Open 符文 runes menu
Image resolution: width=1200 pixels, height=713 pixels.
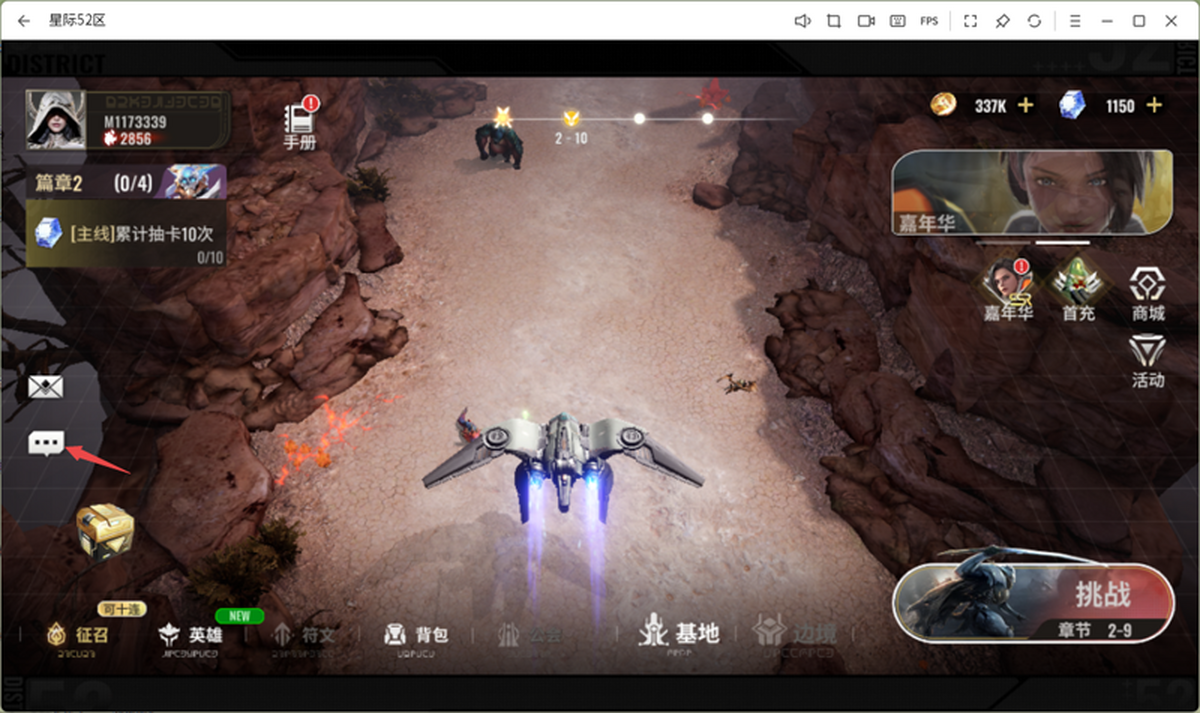click(x=303, y=636)
